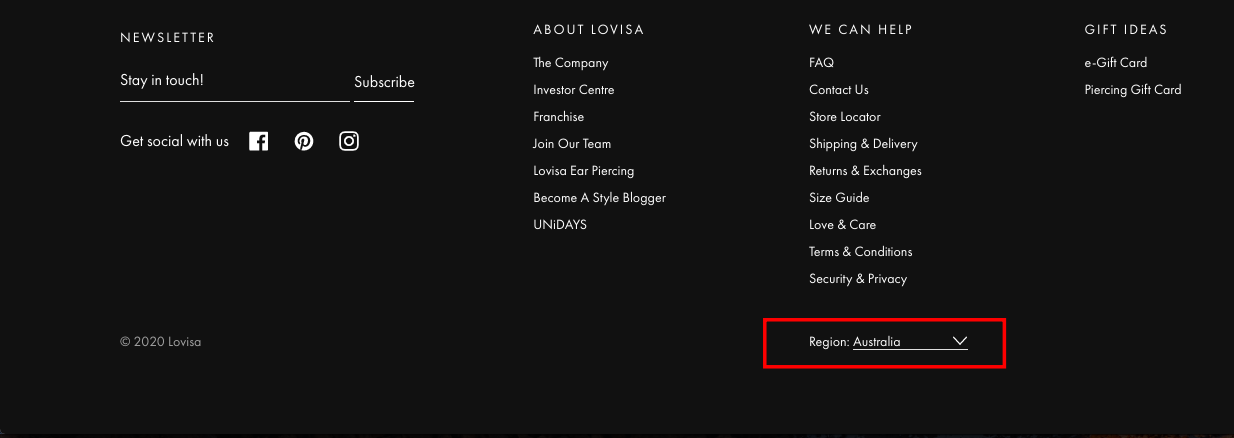Select the Piercing Gift Card link

pyautogui.click(x=1132, y=90)
